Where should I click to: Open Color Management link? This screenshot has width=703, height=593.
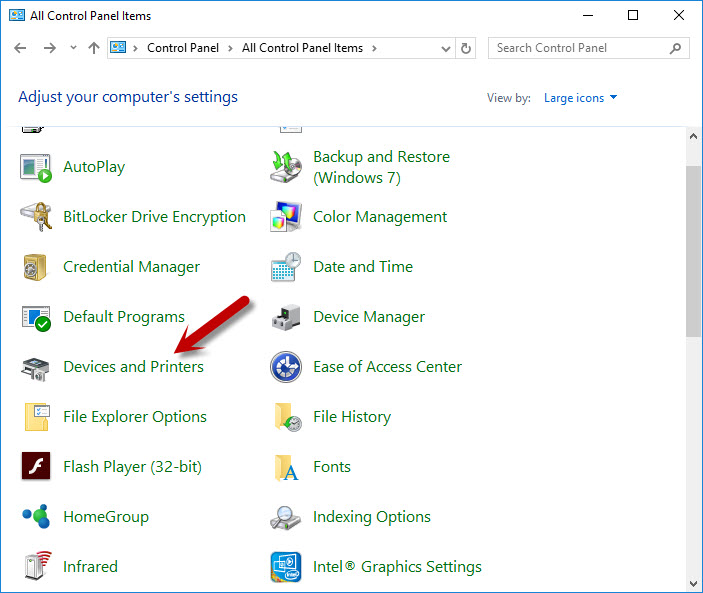[380, 217]
